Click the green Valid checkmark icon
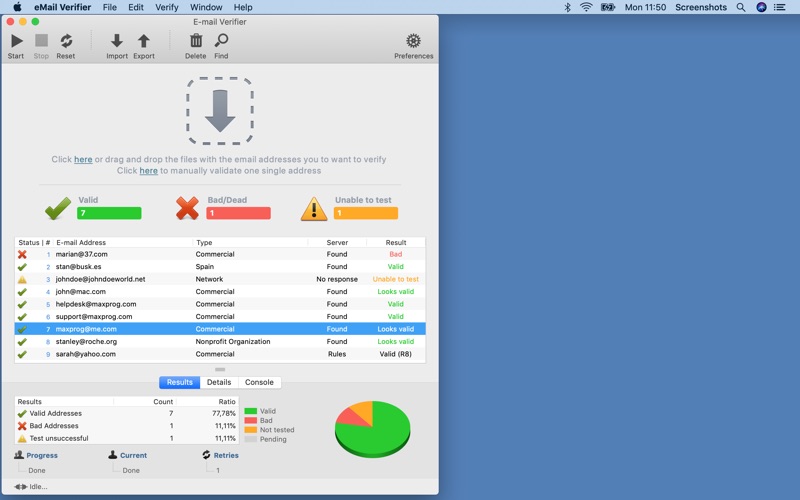This screenshot has height=500, width=800. [x=58, y=208]
